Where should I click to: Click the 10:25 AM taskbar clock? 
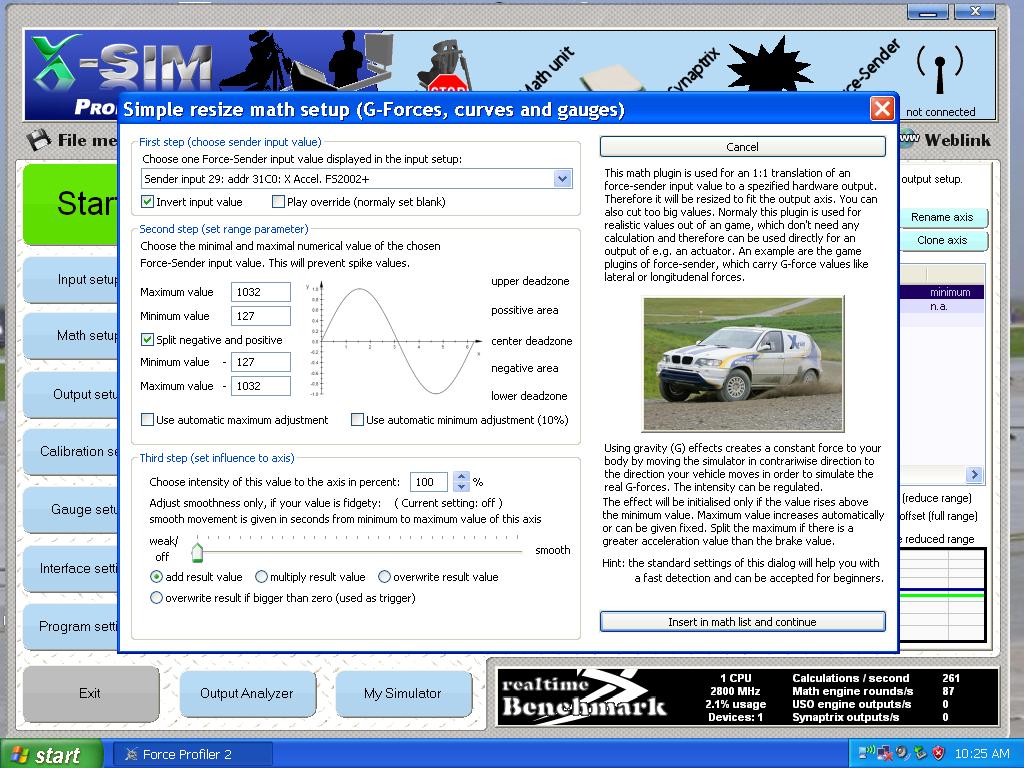(982, 754)
